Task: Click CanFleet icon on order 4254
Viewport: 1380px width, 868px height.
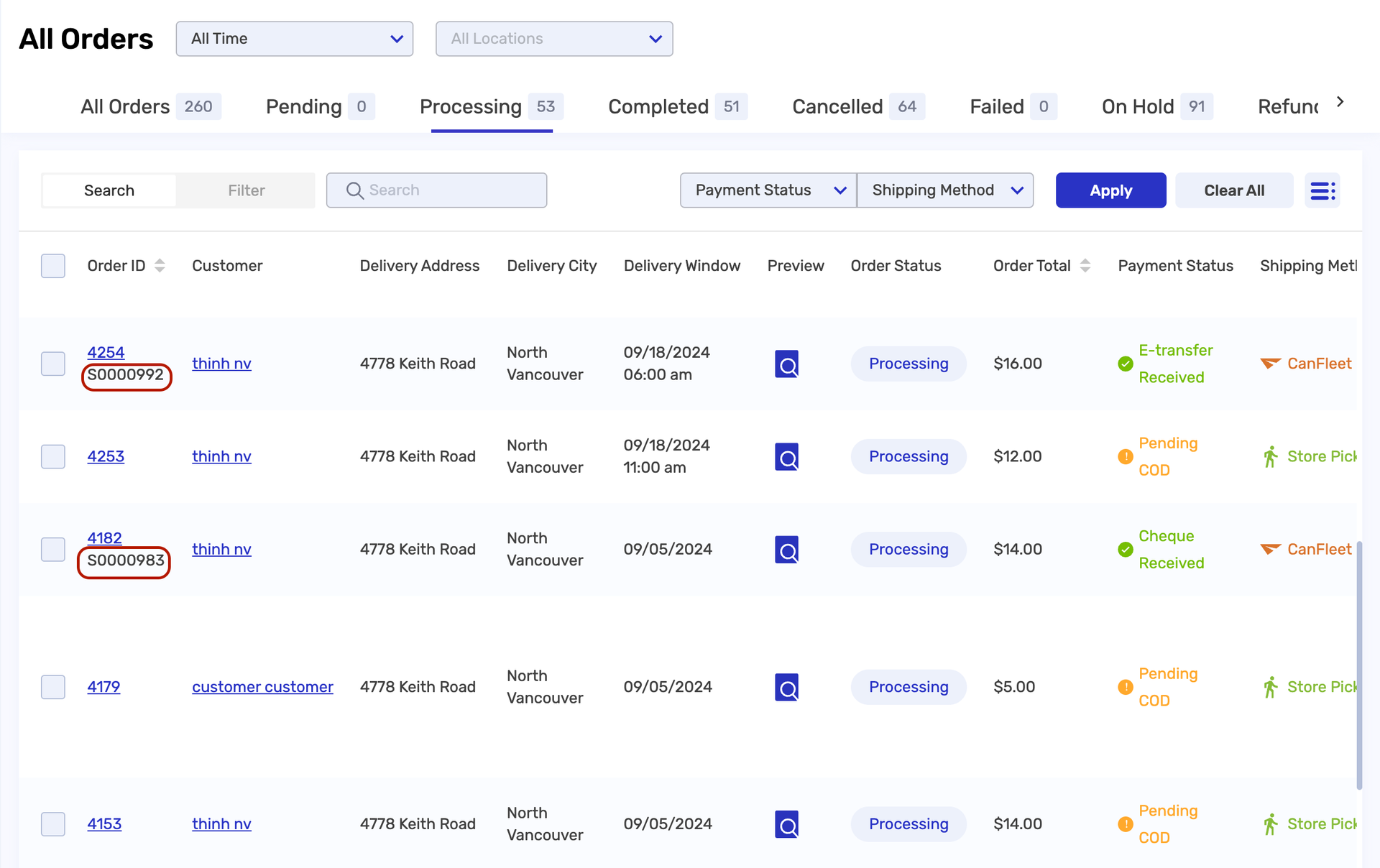Action: click(1270, 363)
